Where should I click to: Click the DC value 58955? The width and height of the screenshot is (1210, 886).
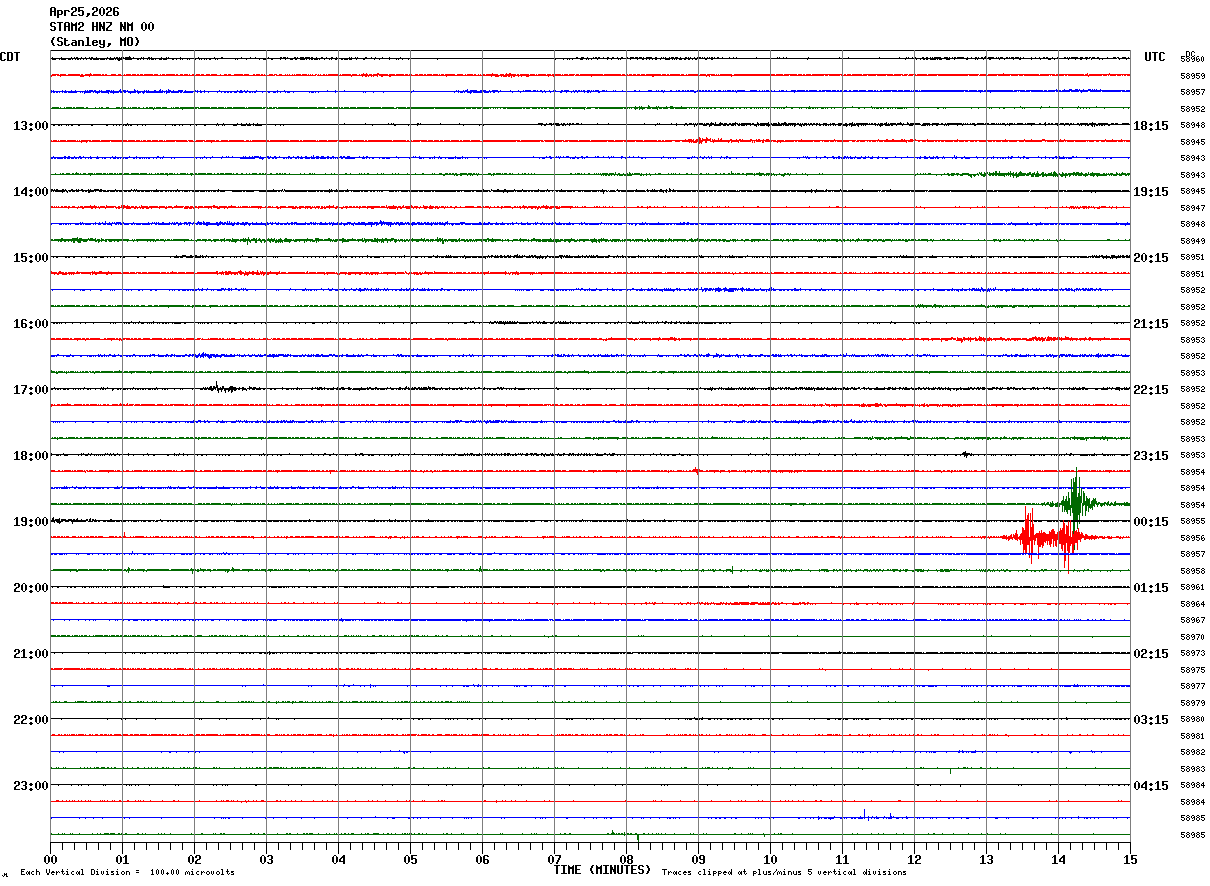tap(1192, 522)
